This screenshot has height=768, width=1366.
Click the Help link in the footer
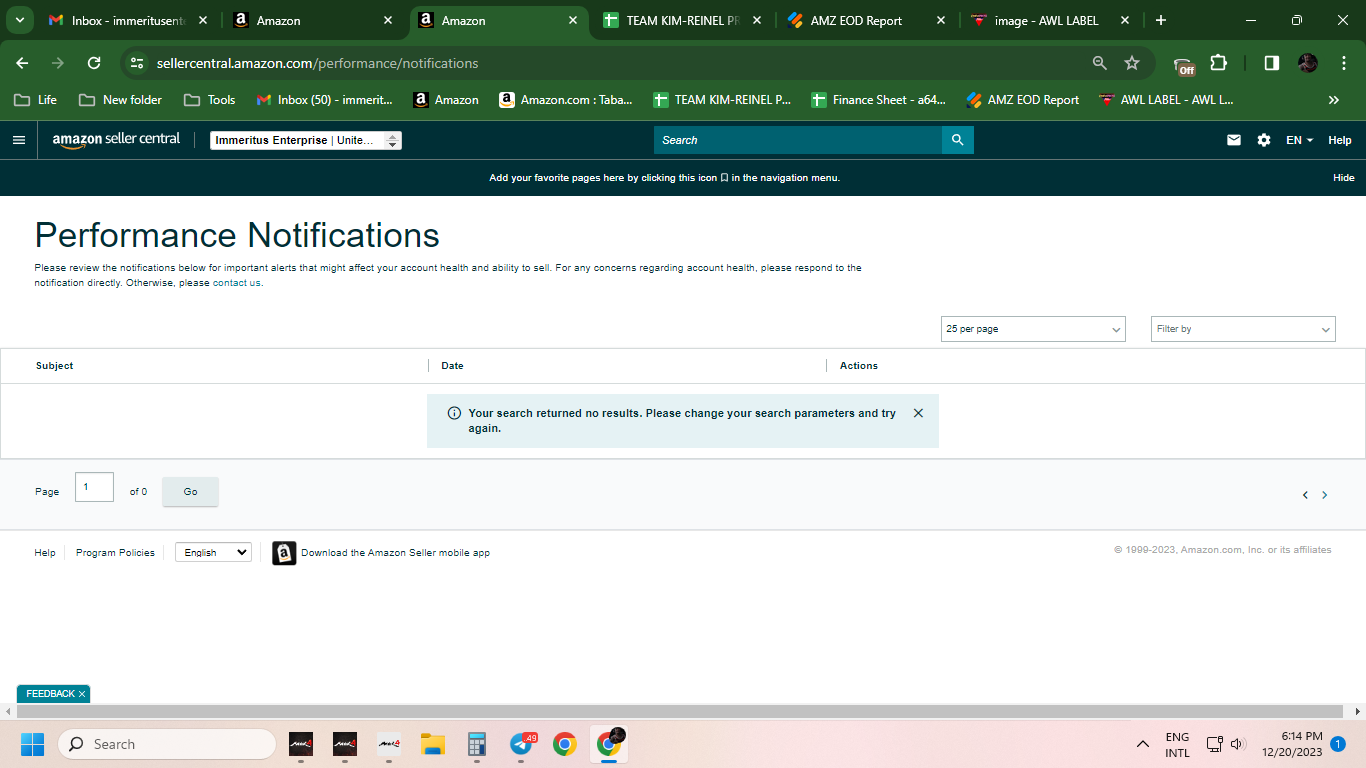point(45,553)
